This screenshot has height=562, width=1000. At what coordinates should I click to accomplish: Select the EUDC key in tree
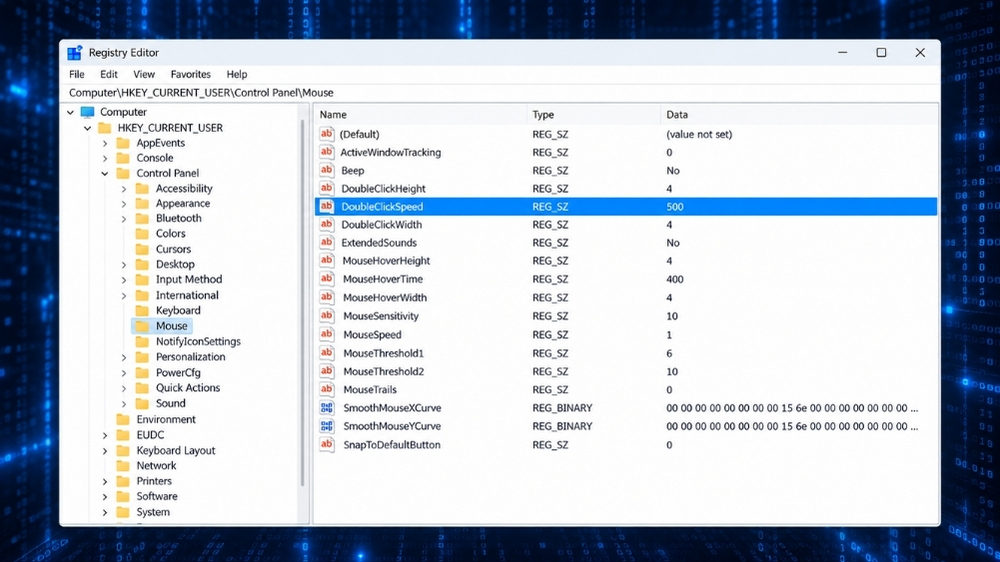pos(150,435)
